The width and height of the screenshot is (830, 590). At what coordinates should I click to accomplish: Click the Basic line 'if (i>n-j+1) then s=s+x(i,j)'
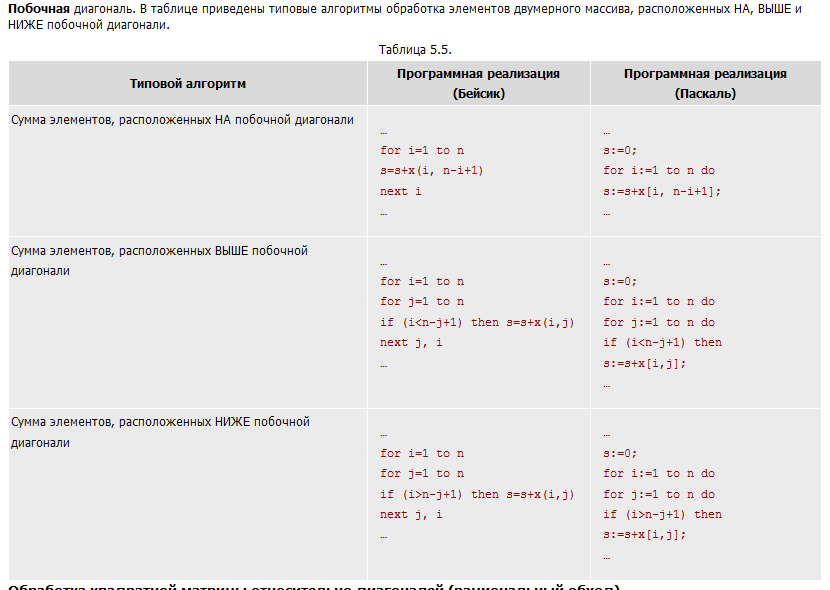coord(477,494)
